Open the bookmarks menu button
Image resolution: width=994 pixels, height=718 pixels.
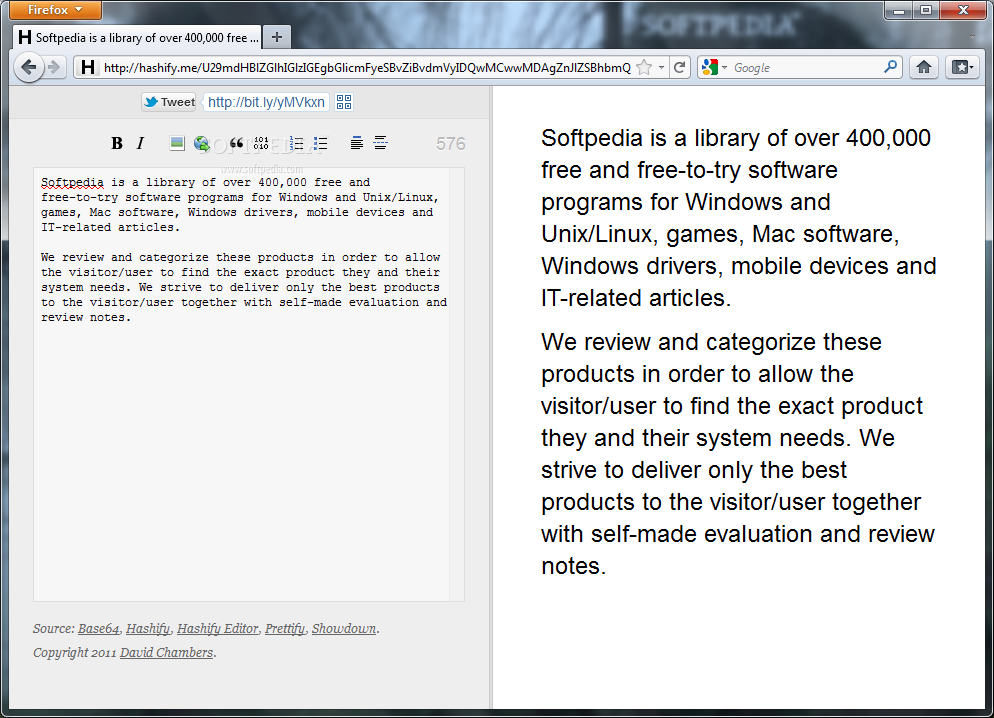pos(962,67)
